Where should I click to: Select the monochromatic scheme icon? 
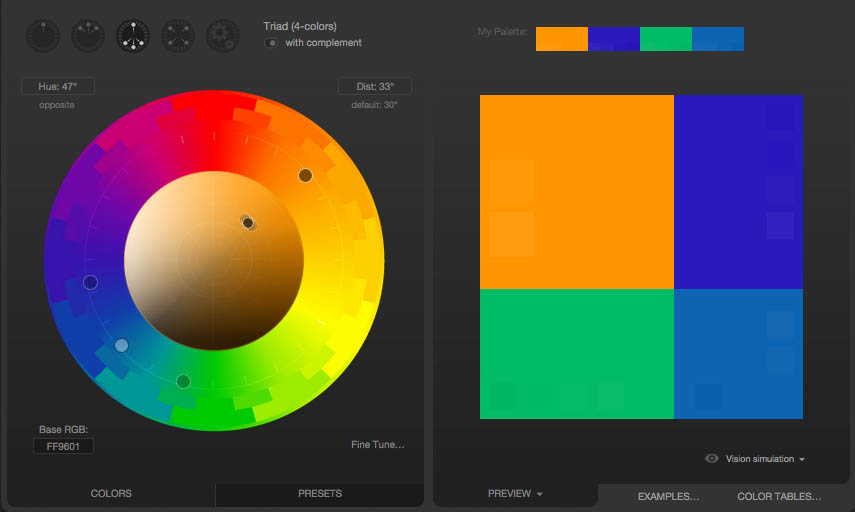(x=43, y=36)
